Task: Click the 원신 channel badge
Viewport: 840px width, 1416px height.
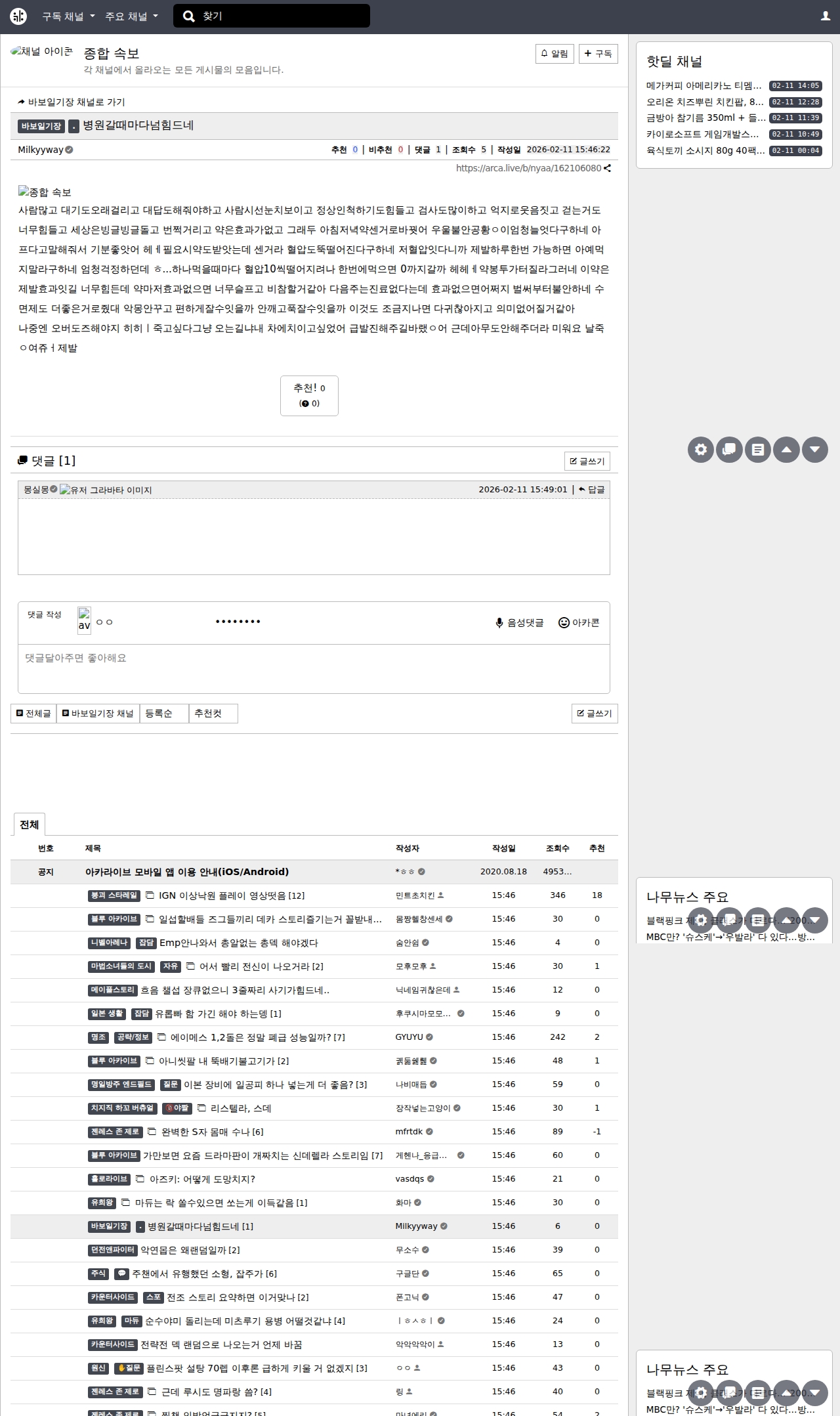Action: (x=98, y=1368)
